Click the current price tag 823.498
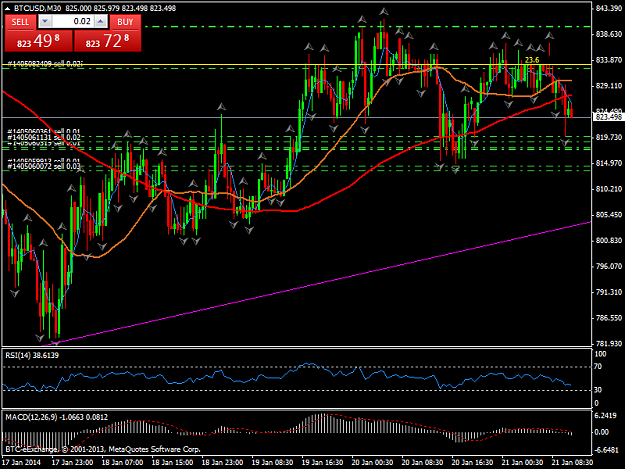The width and height of the screenshot is (625, 469). coord(608,117)
